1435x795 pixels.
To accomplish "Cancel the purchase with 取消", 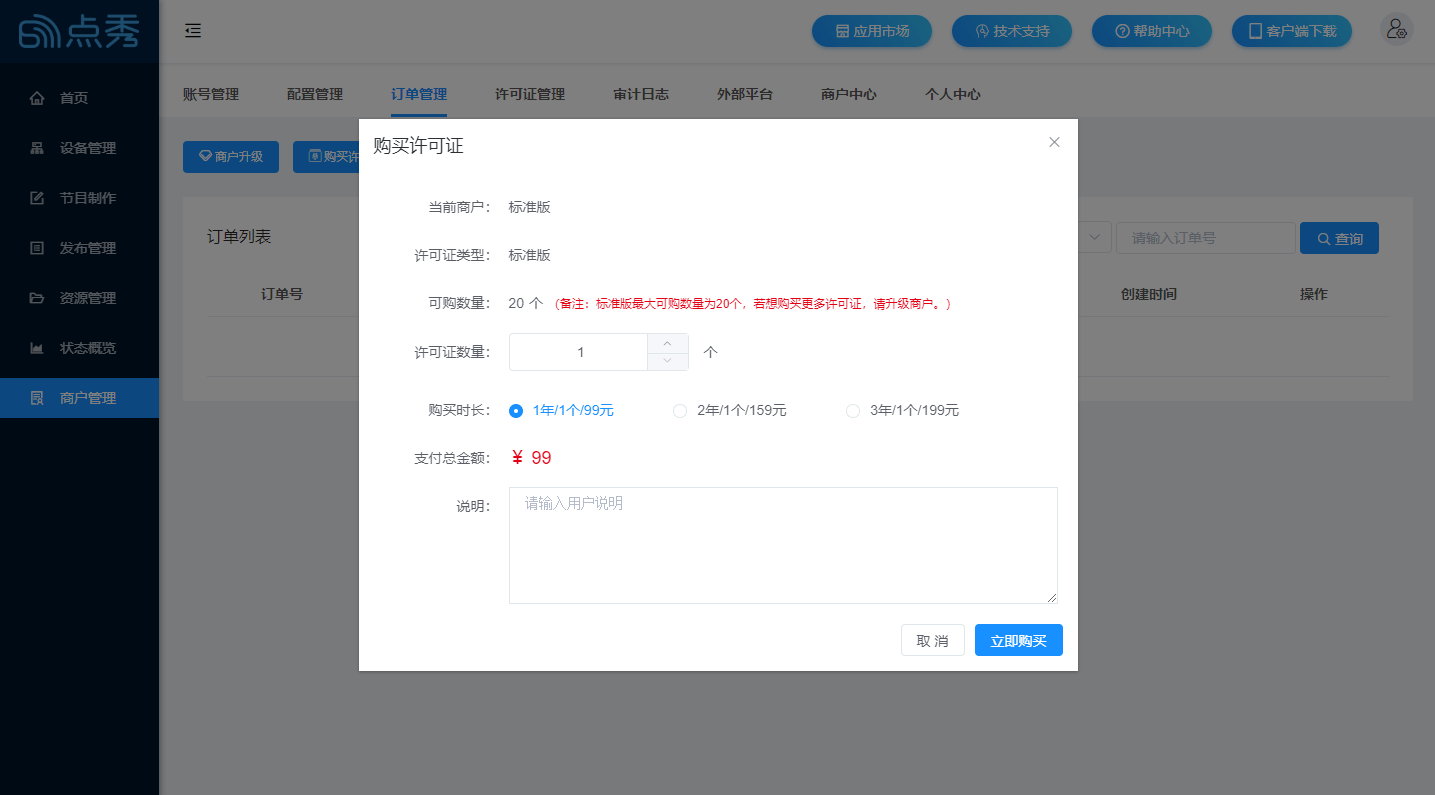I will (933, 640).
